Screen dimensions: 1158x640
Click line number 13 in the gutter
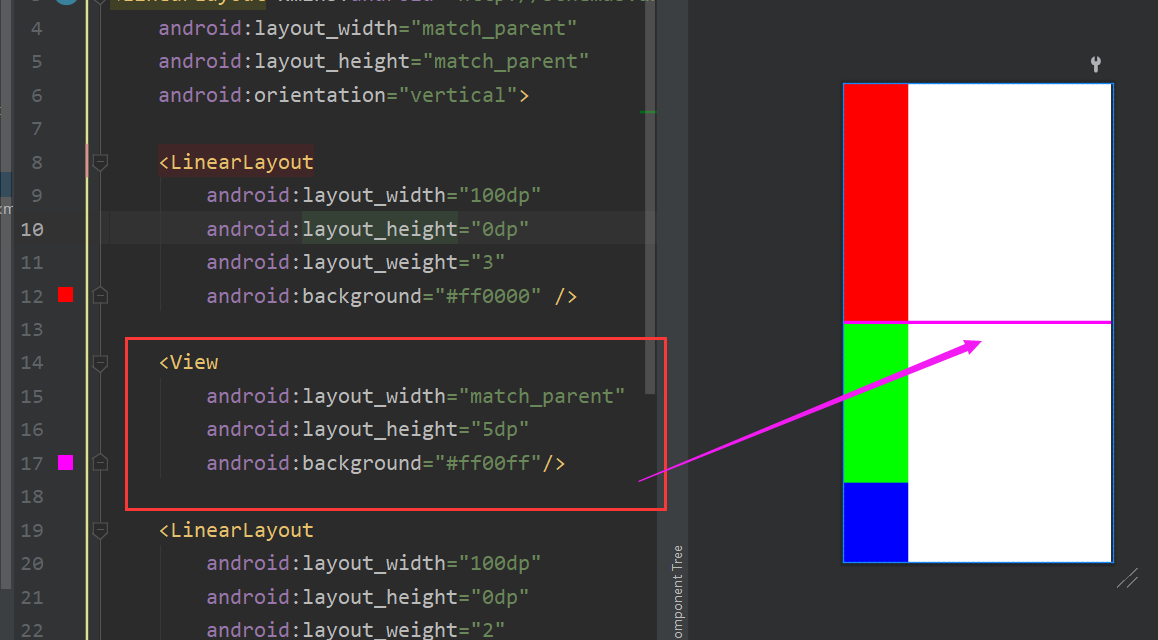[32, 329]
